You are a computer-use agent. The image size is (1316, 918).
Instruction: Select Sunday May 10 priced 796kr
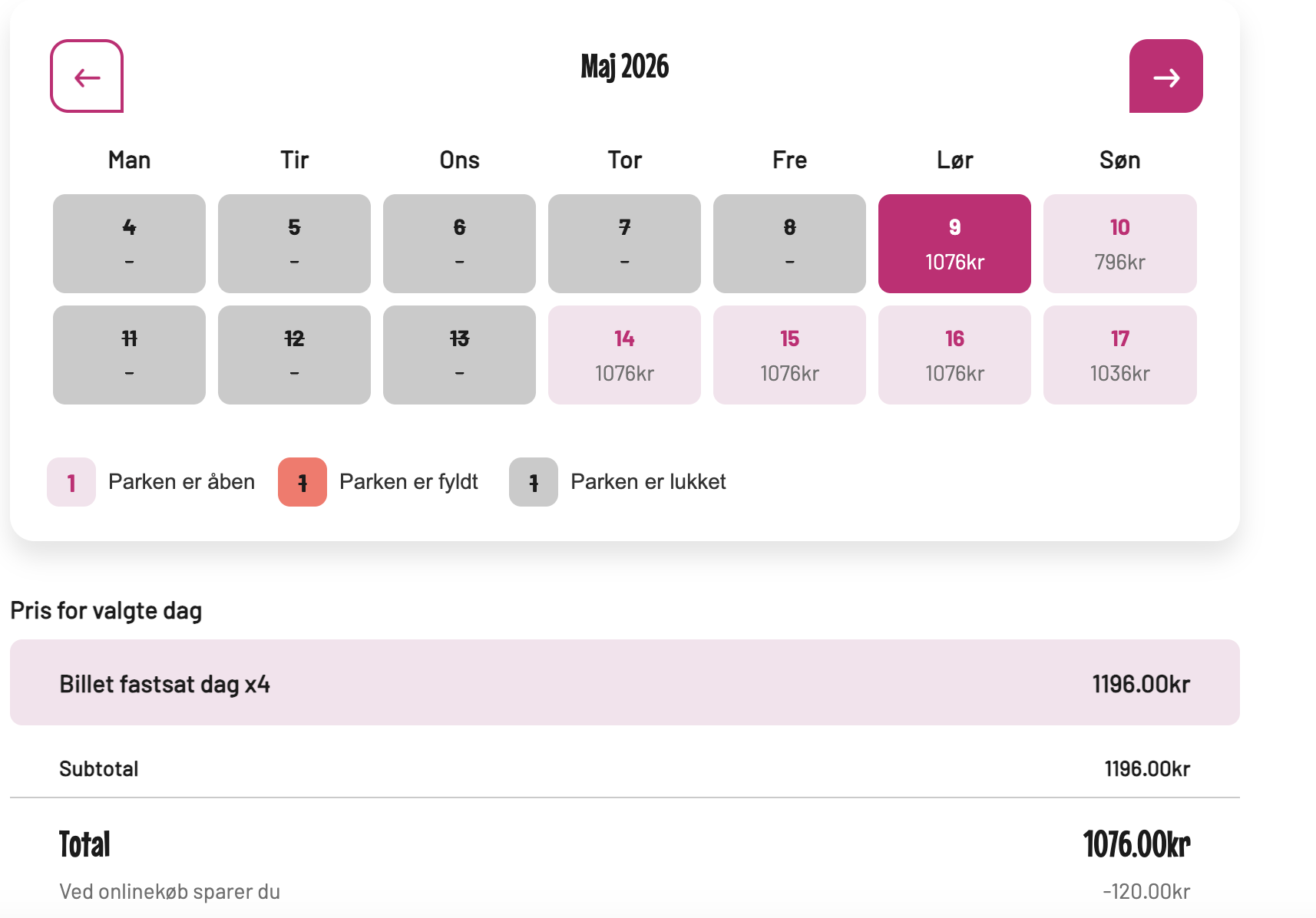tap(1119, 243)
